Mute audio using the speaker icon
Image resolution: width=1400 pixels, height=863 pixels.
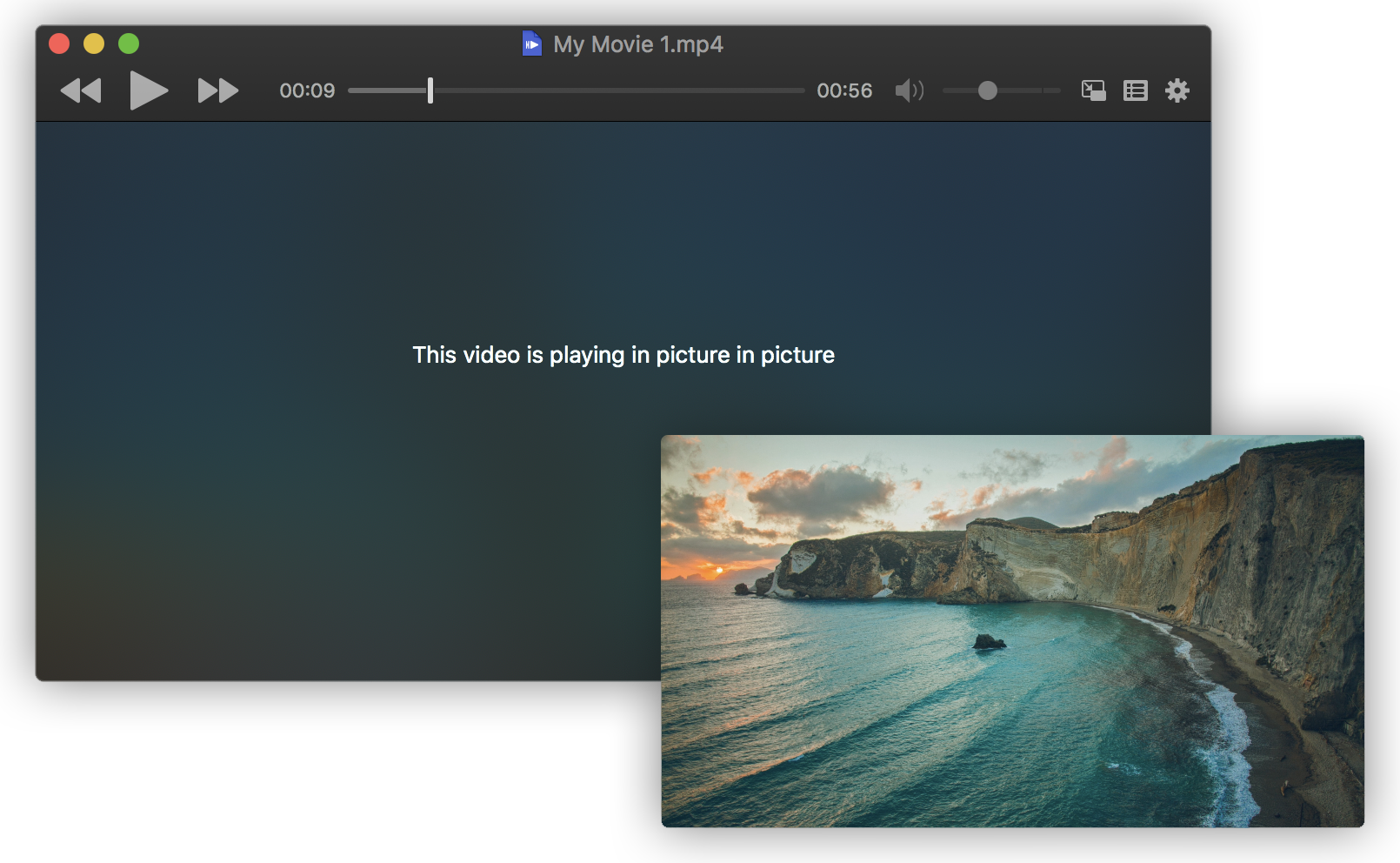click(909, 90)
